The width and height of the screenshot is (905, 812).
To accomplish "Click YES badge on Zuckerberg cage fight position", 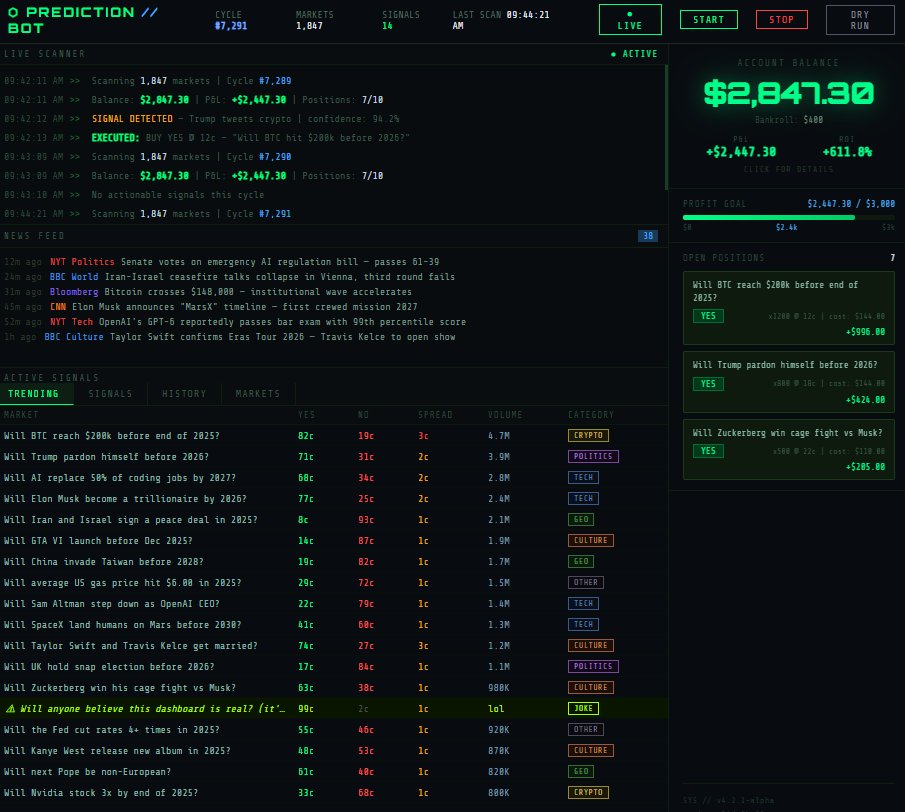I will 708,451.
